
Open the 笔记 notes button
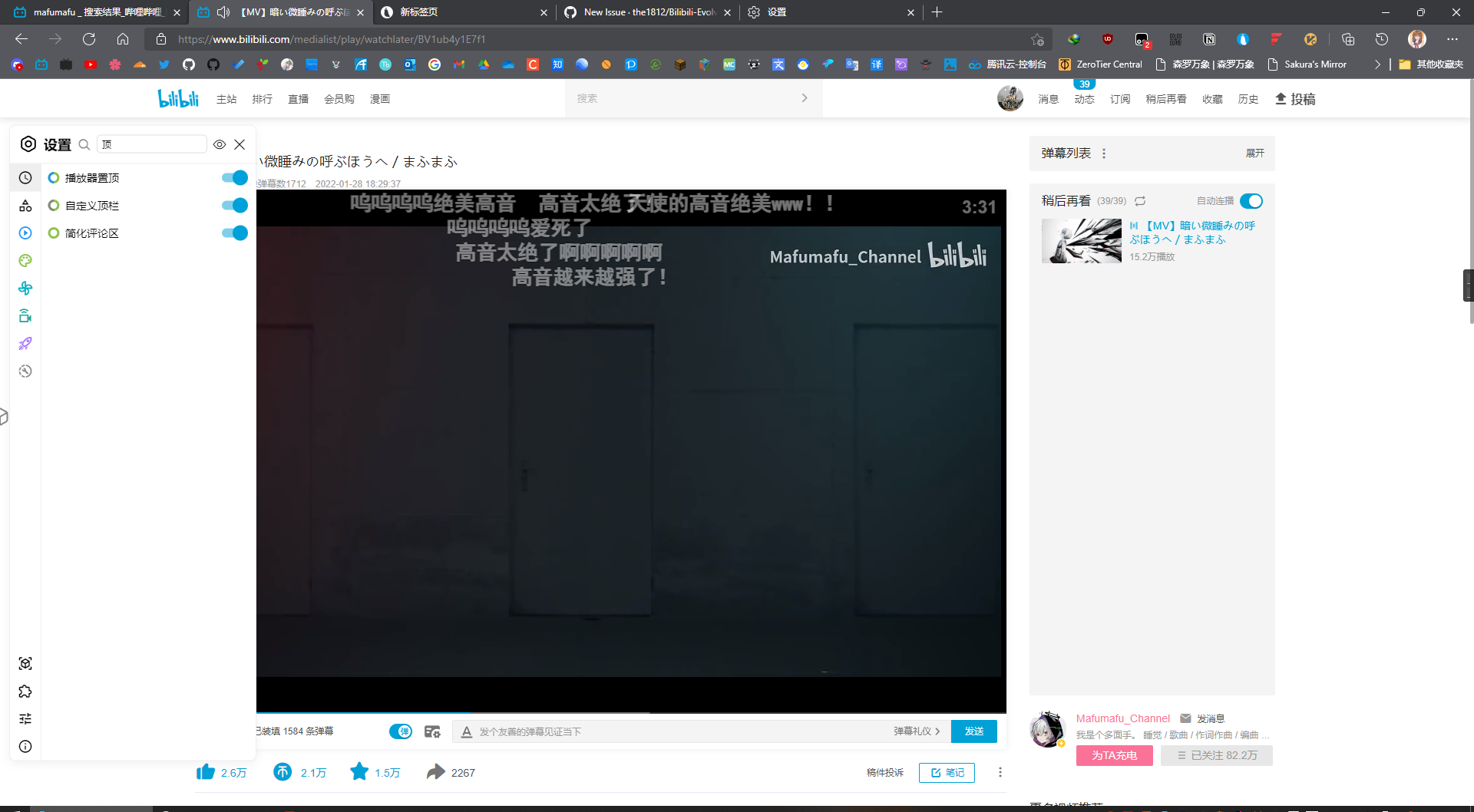[947, 773]
